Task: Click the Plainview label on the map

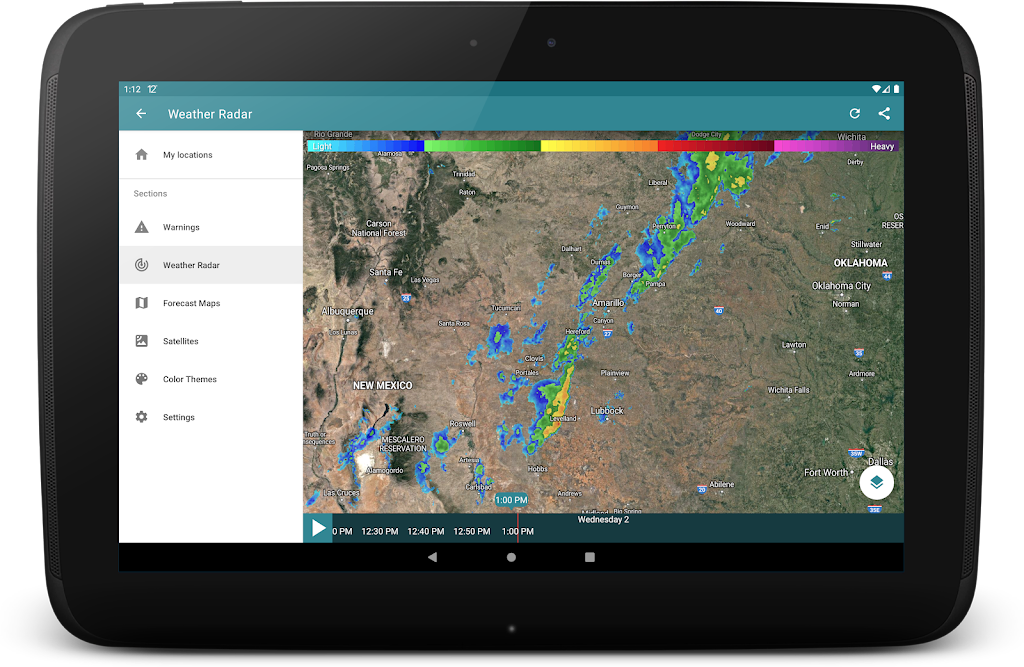Action: tap(615, 373)
